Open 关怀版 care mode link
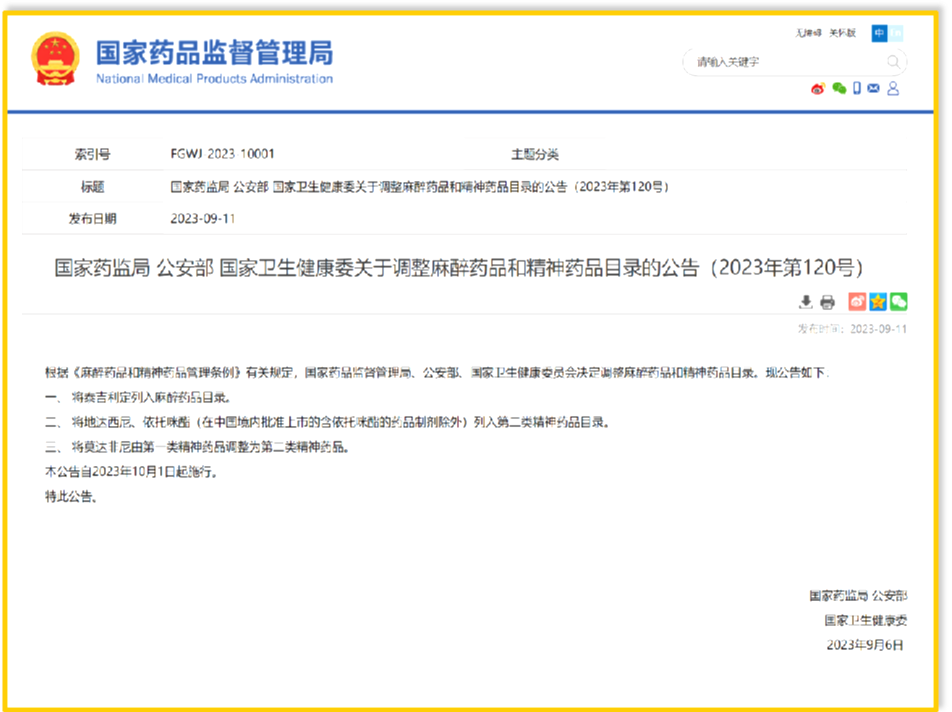952x712 pixels. (843, 33)
